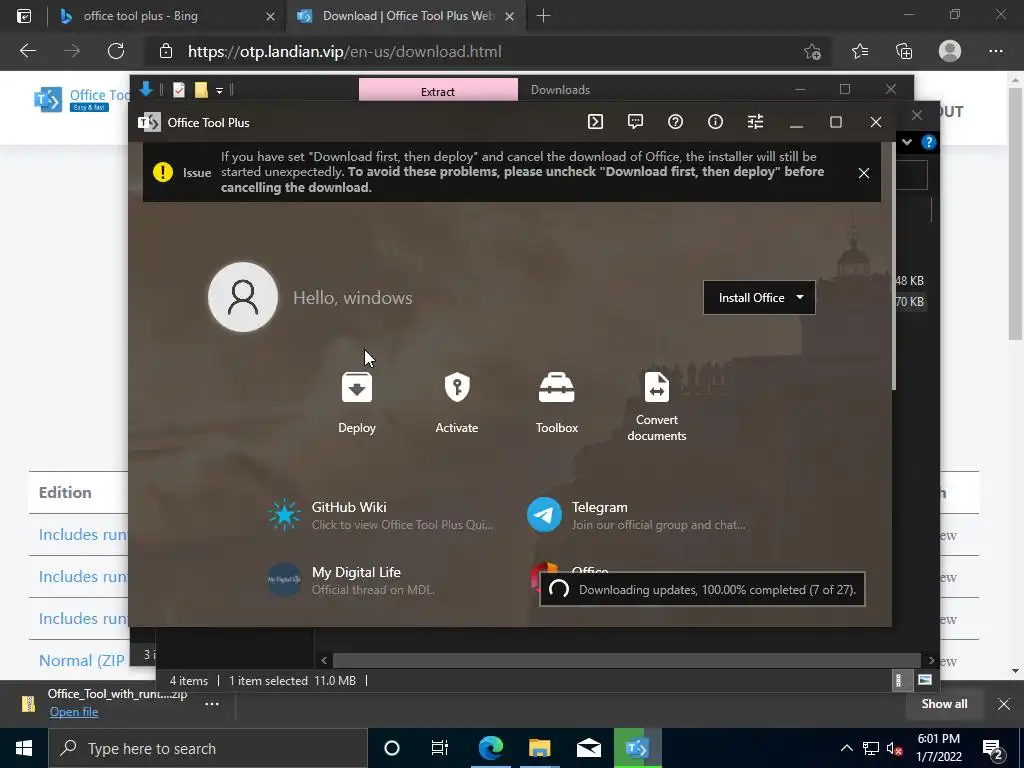The image size is (1024, 768).
Task: Open Task View from taskbar
Action: [440, 748]
